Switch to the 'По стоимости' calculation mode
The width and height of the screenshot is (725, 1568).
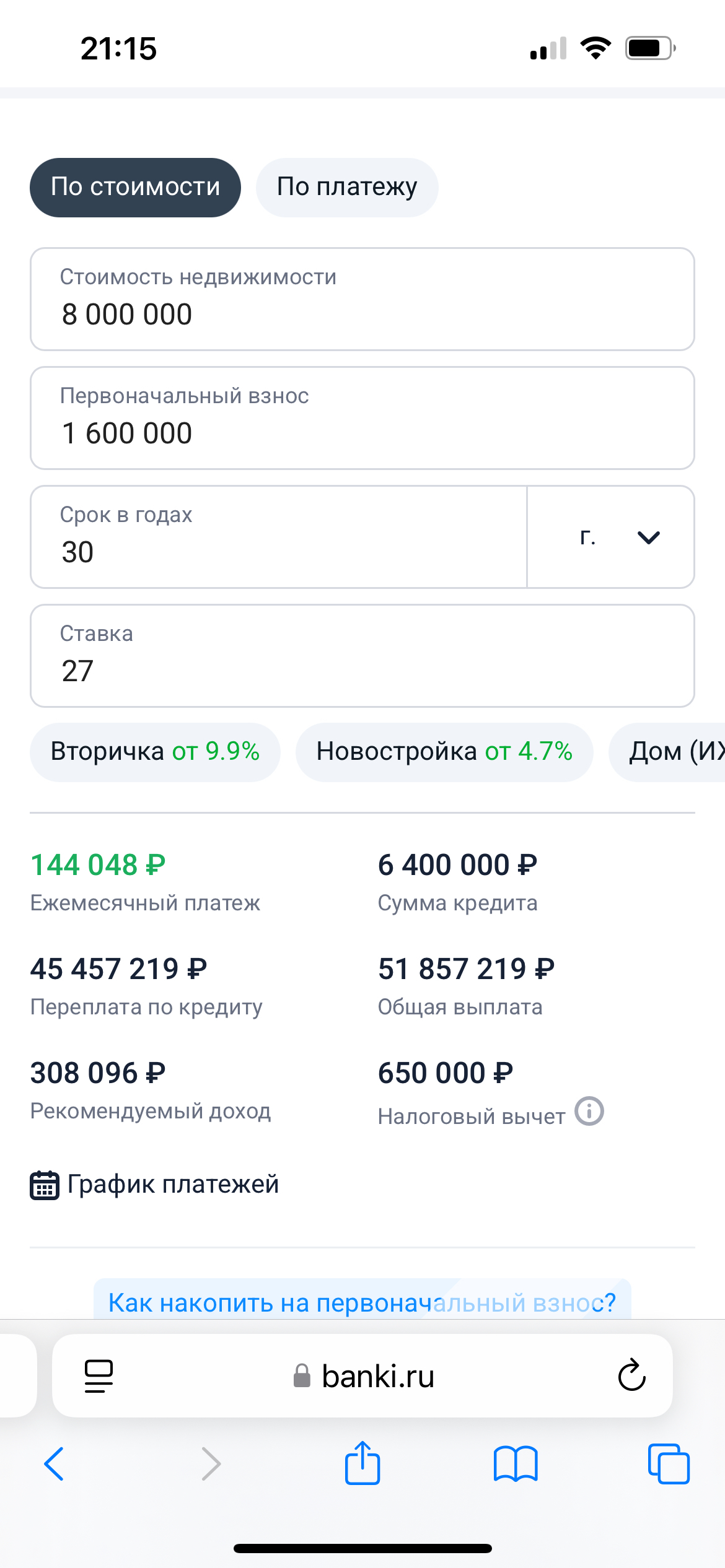135,187
